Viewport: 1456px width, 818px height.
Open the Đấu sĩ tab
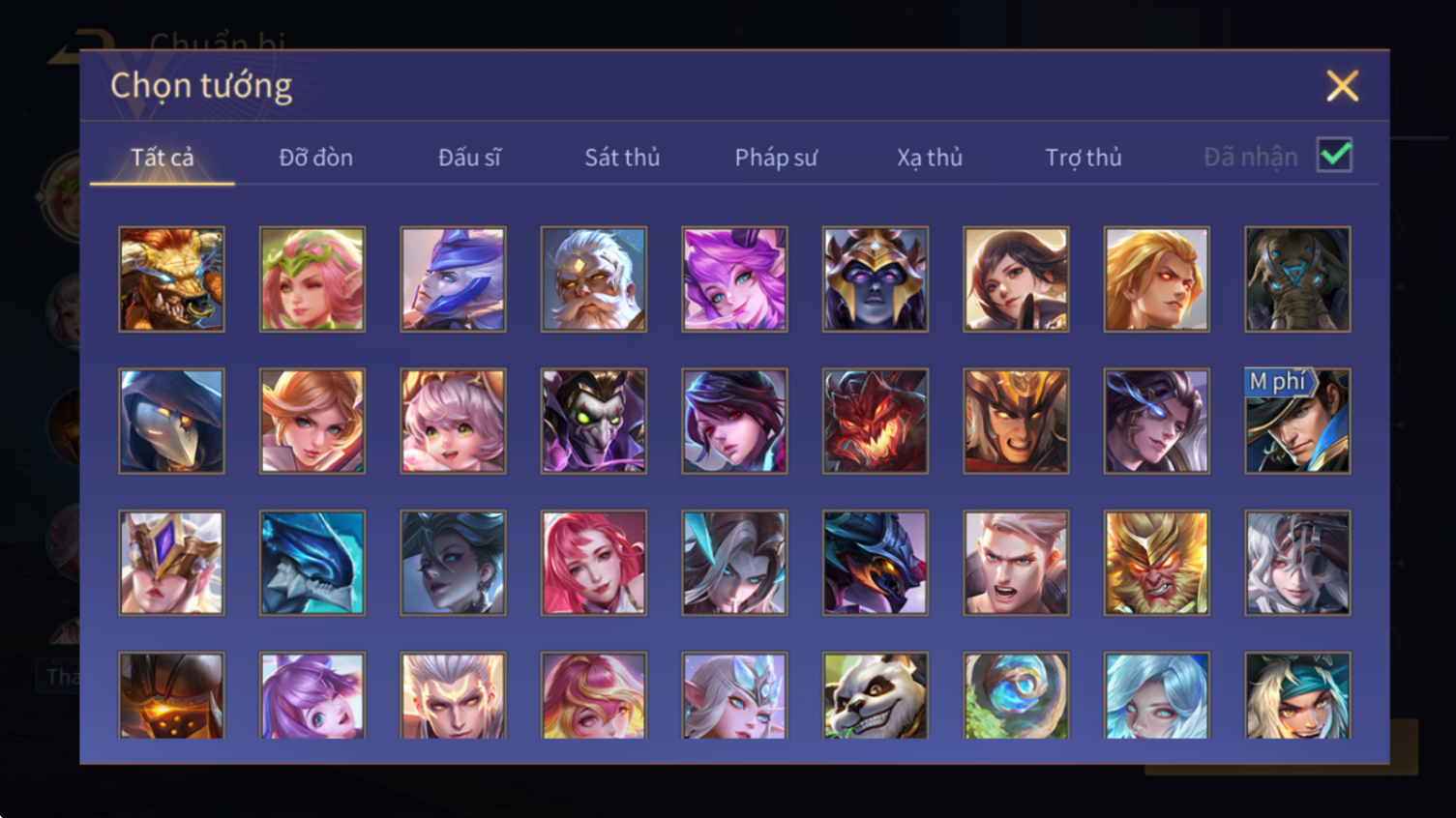click(469, 158)
